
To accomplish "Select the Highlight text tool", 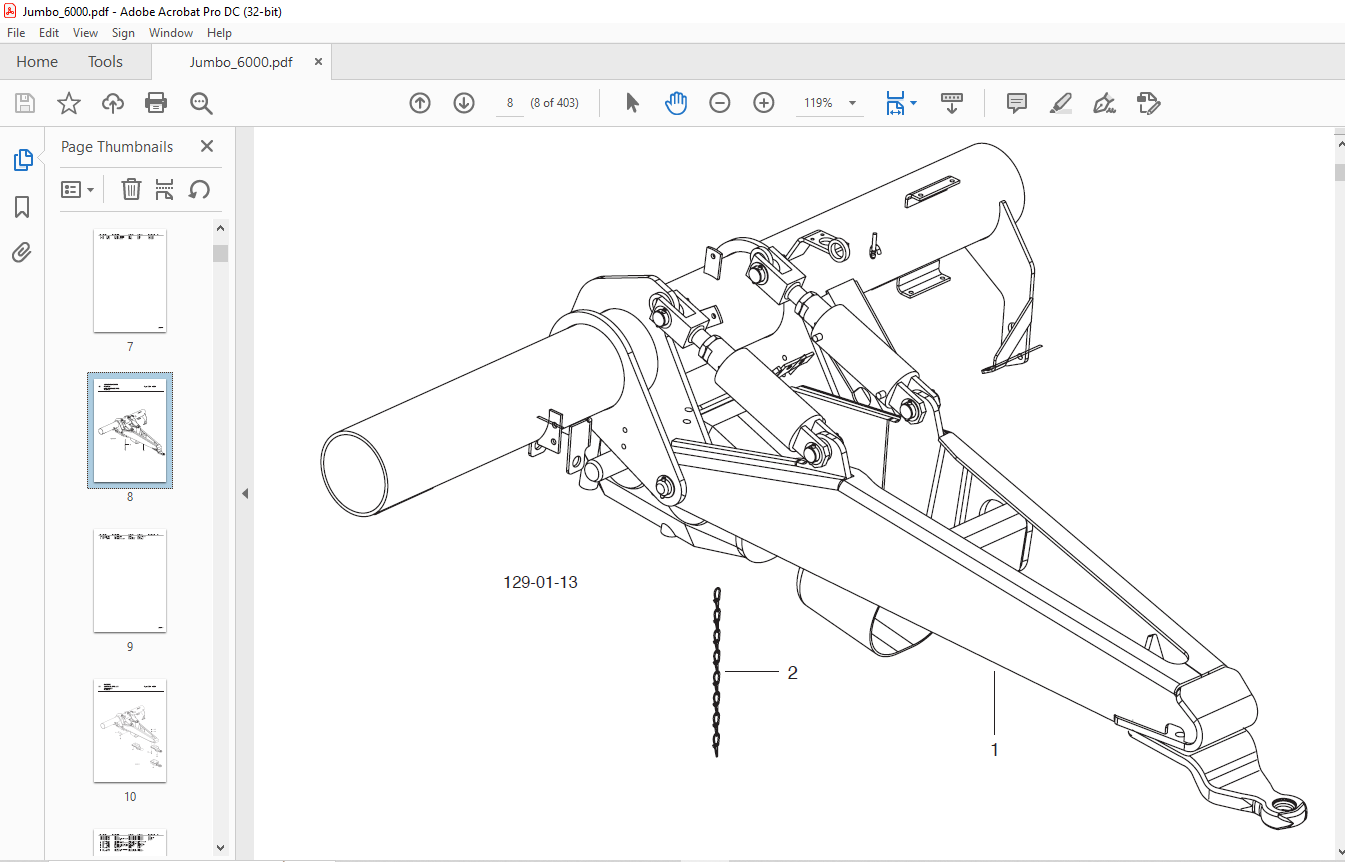I will 1060,103.
